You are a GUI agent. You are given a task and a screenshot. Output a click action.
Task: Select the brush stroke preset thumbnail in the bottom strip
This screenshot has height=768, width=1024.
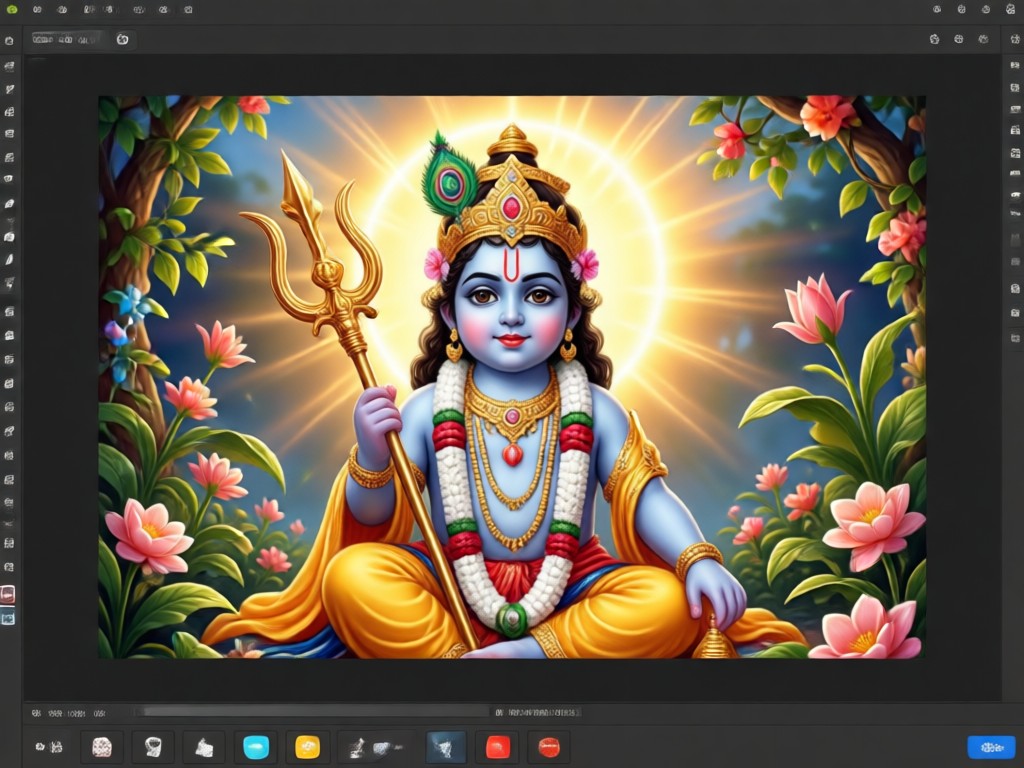(376, 746)
